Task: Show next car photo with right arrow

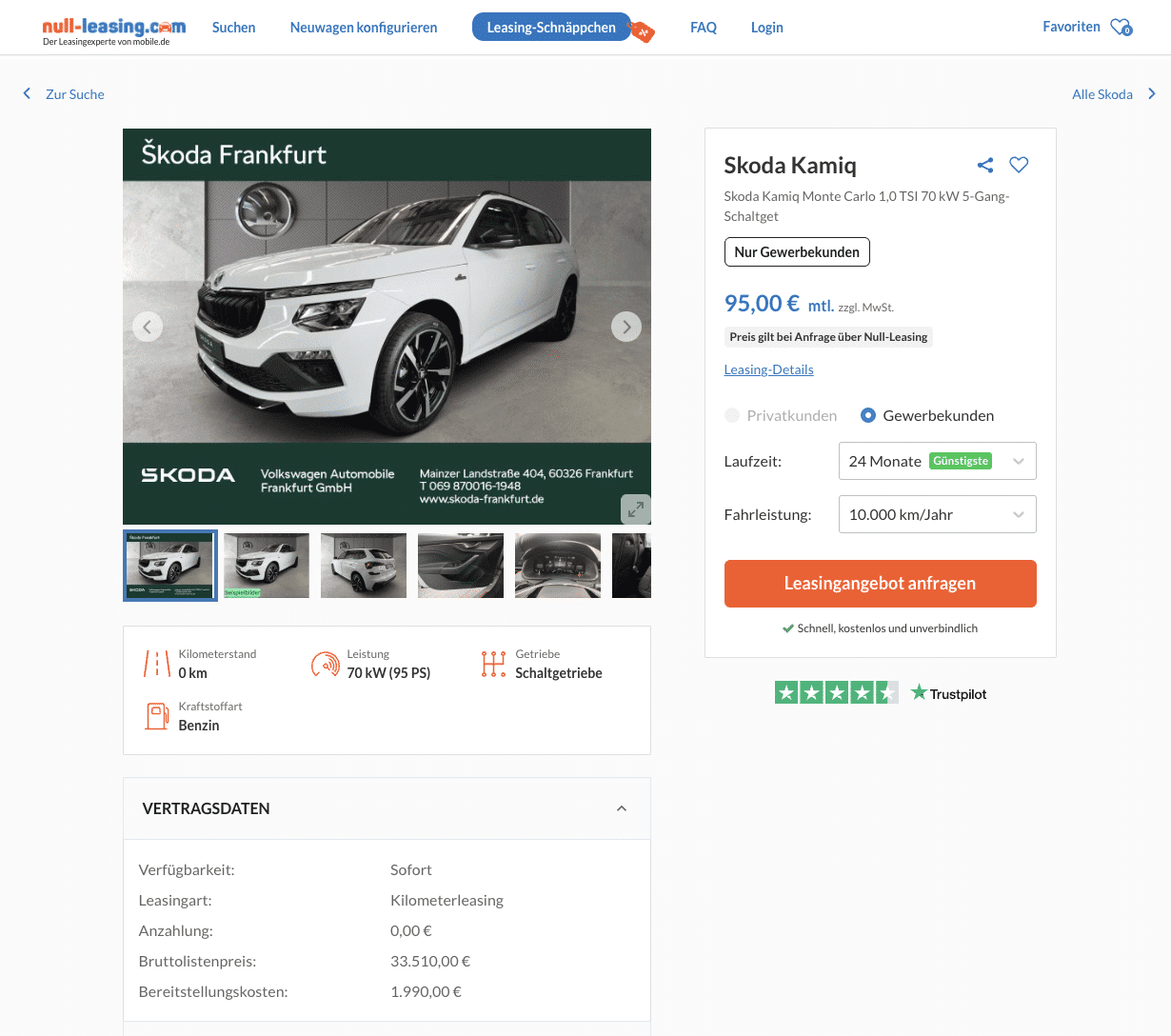Action: point(625,327)
